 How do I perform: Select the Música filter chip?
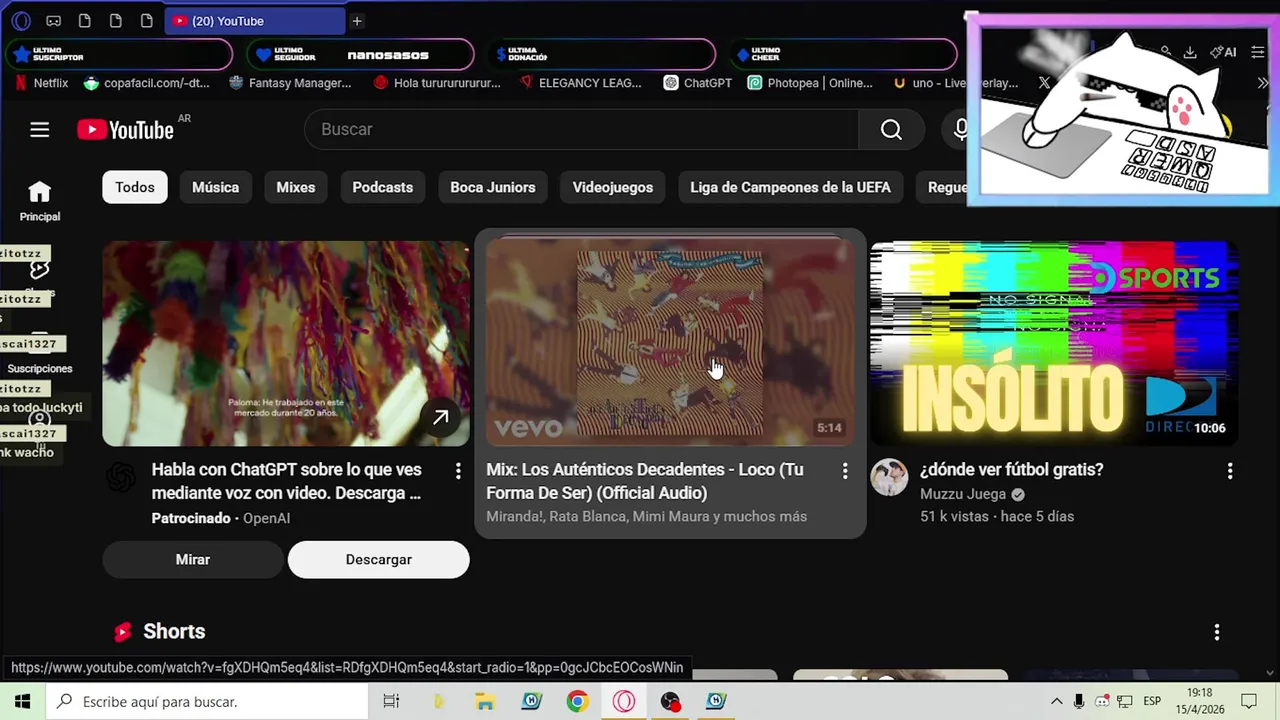tap(215, 187)
